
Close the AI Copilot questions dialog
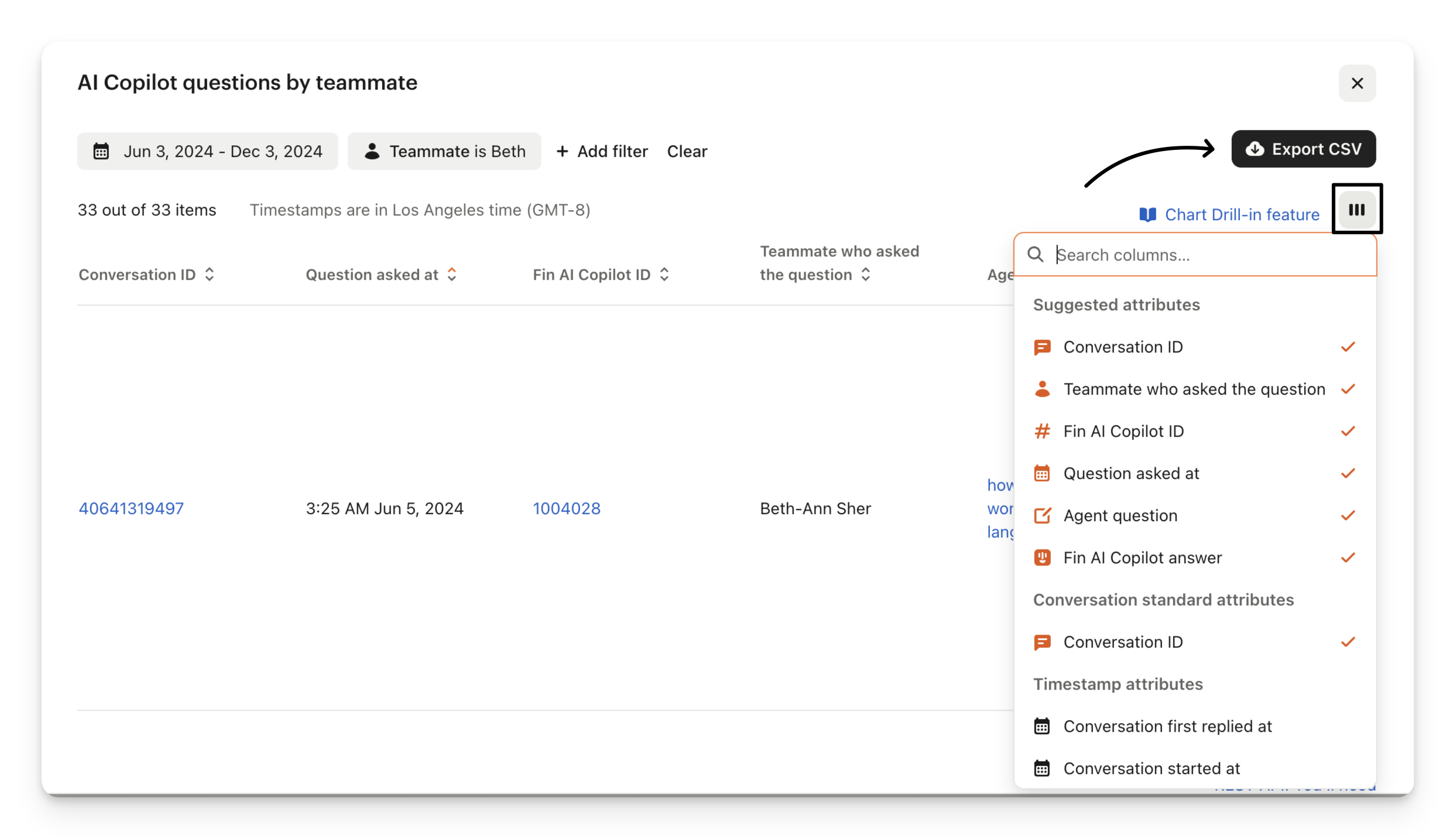[1356, 83]
